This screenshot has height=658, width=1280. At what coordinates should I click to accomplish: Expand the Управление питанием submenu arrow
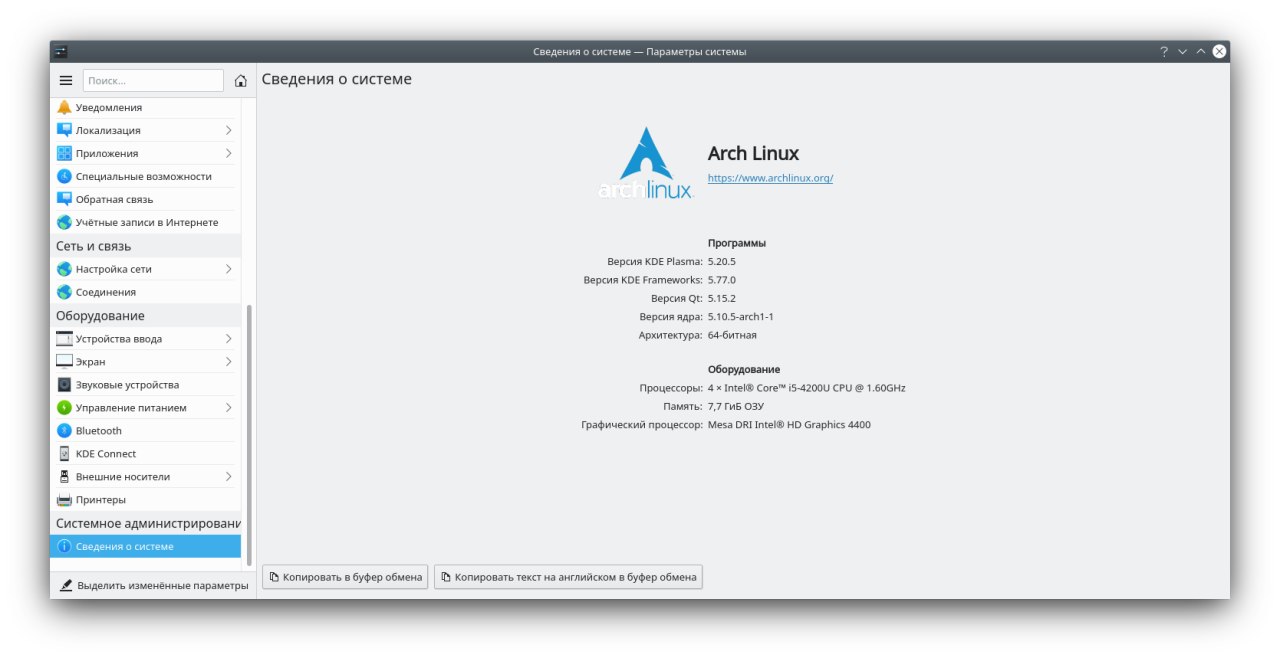pos(228,407)
